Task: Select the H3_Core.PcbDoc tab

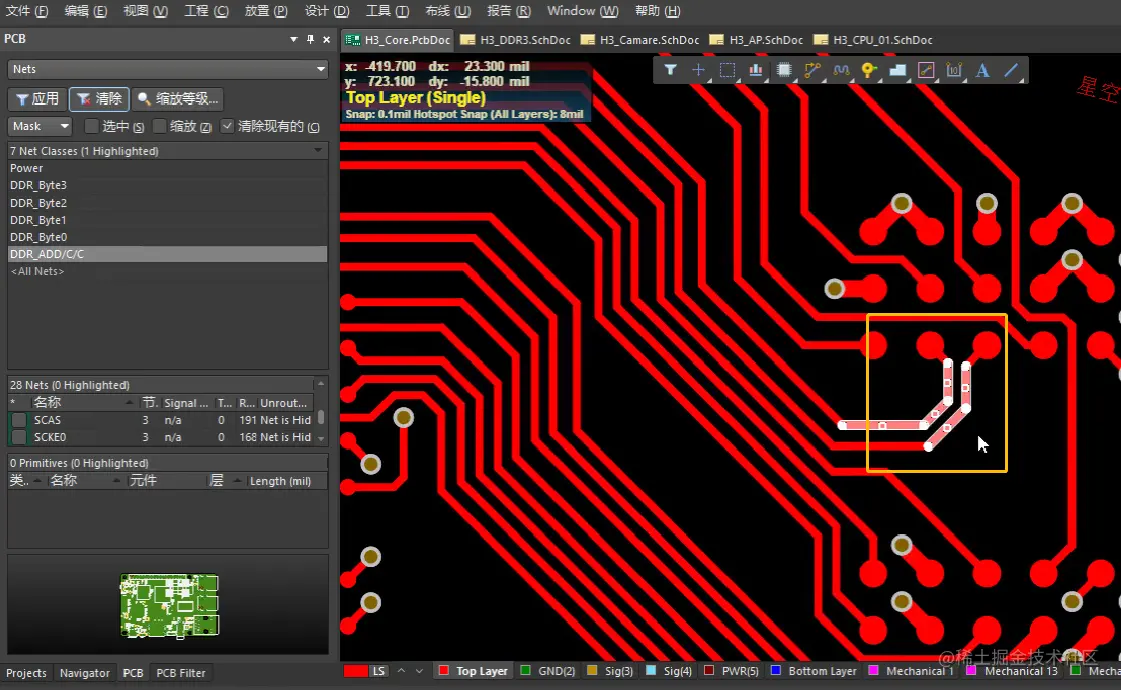Action: (397, 40)
